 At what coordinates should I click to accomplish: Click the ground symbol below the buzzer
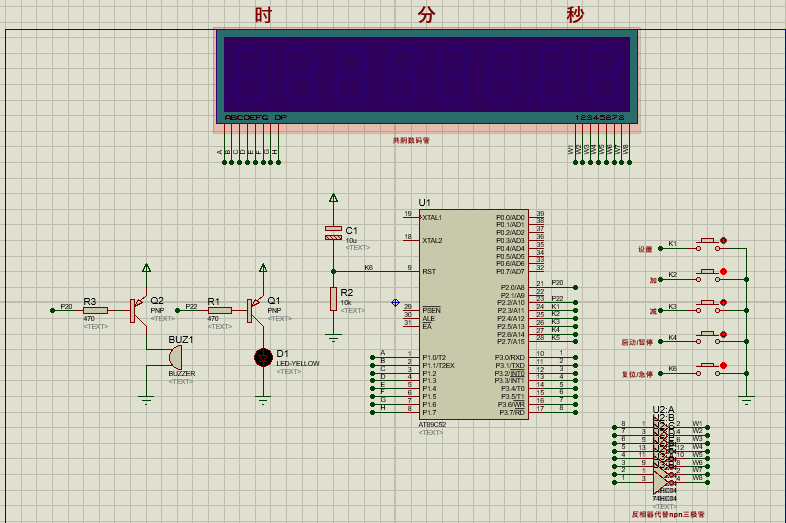(x=146, y=400)
